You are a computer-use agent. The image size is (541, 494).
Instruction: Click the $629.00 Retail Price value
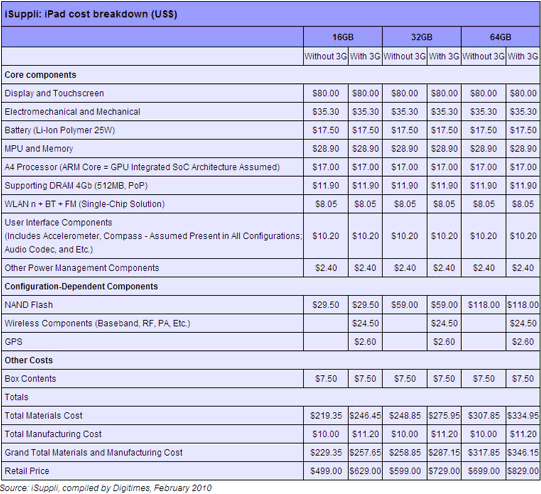(365, 471)
